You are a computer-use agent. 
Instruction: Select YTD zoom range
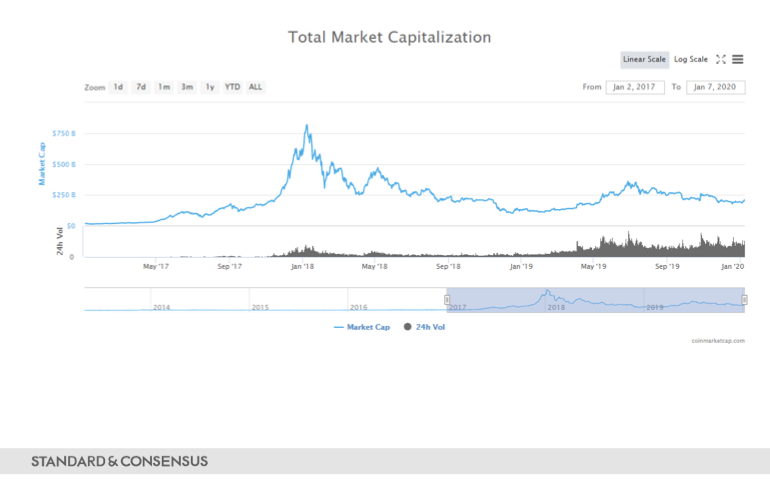click(232, 87)
